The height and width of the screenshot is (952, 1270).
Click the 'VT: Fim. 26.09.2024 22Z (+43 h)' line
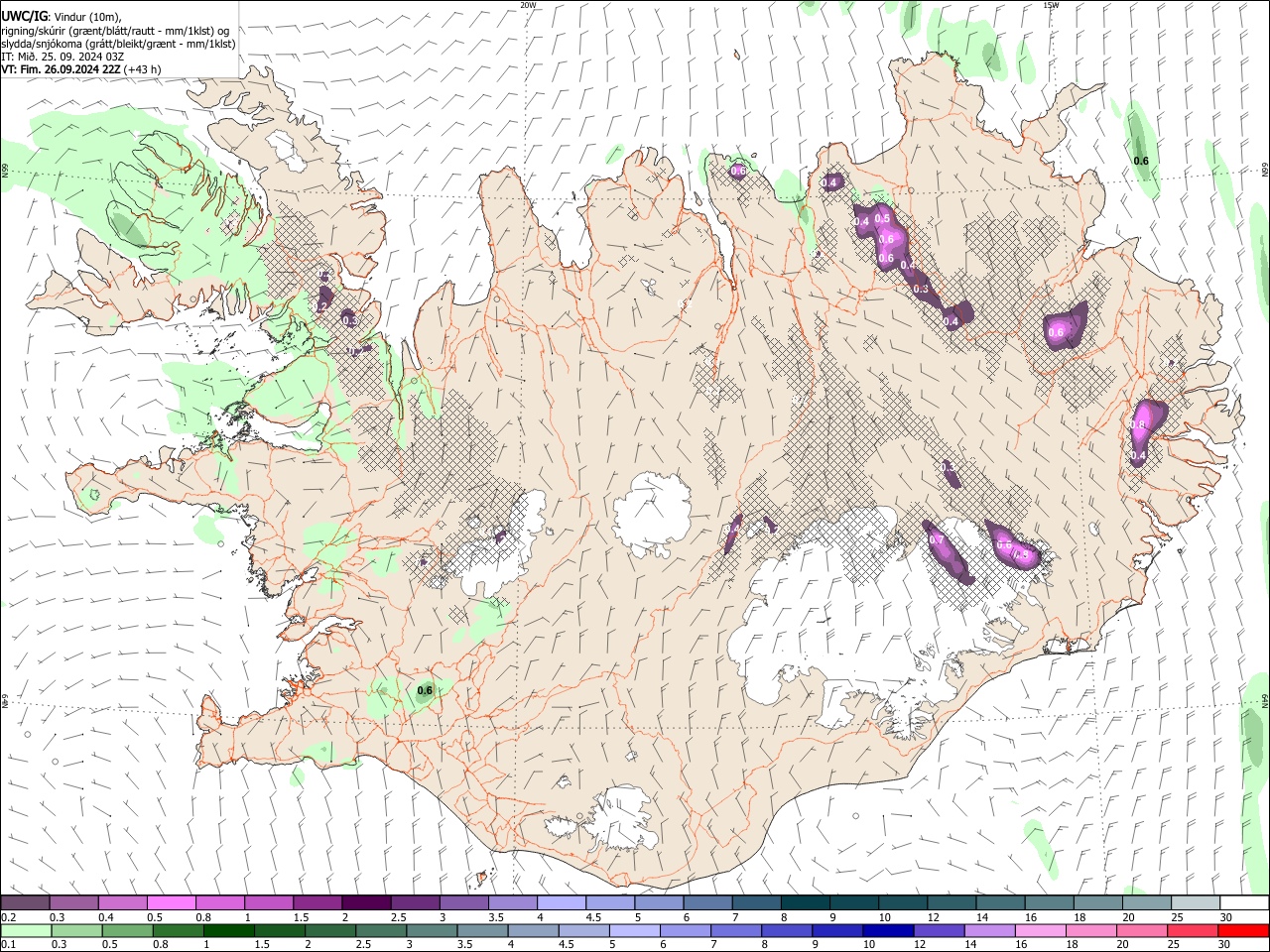point(80,69)
